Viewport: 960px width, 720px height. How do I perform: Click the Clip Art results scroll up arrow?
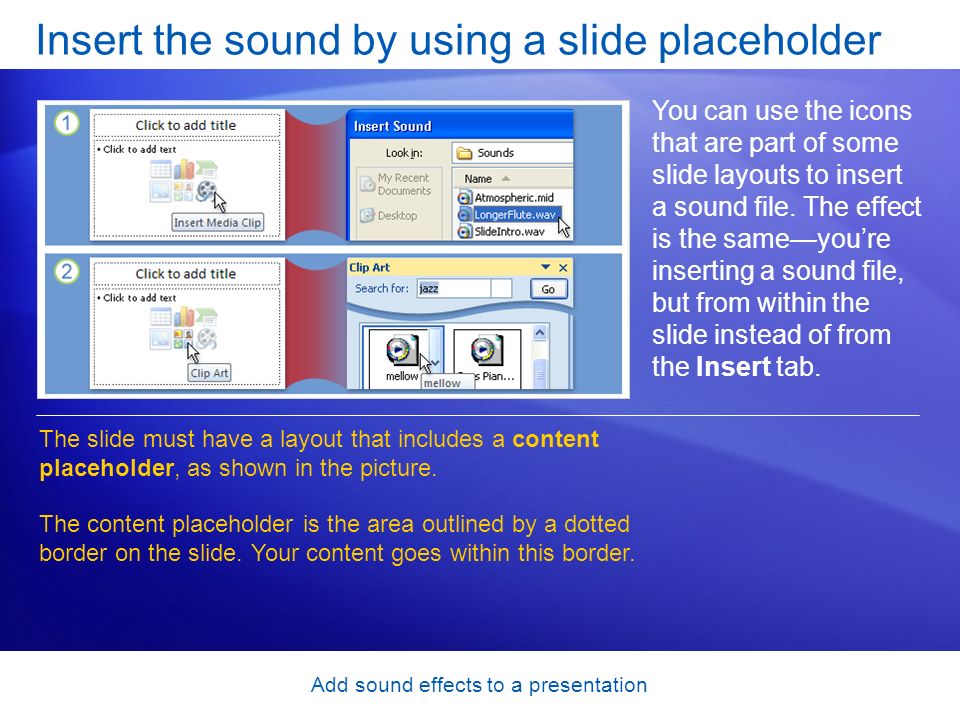coord(539,333)
